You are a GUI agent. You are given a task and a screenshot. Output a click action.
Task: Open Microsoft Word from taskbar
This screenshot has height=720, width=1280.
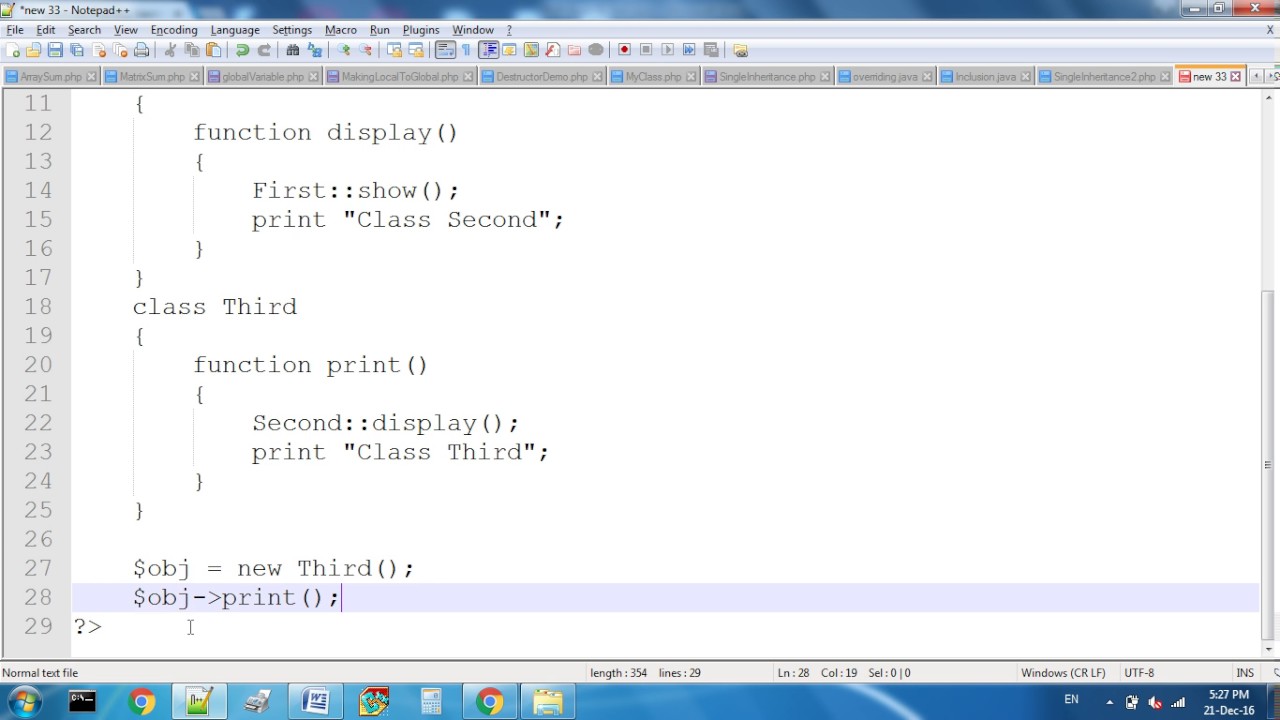click(x=315, y=702)
